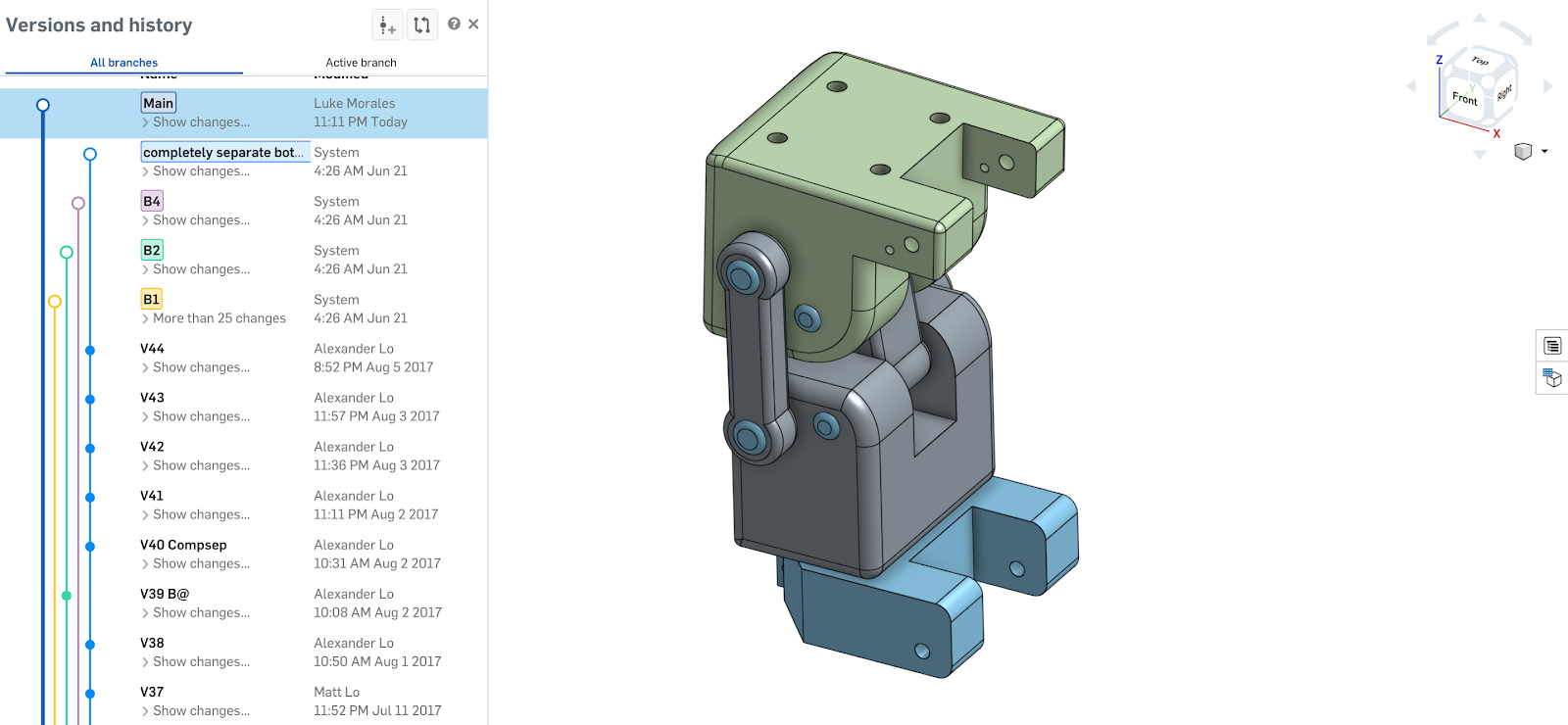Select the completely separate bot branch name
Viewport: 1568px width, 725px height.
click(x=224, y=152)
